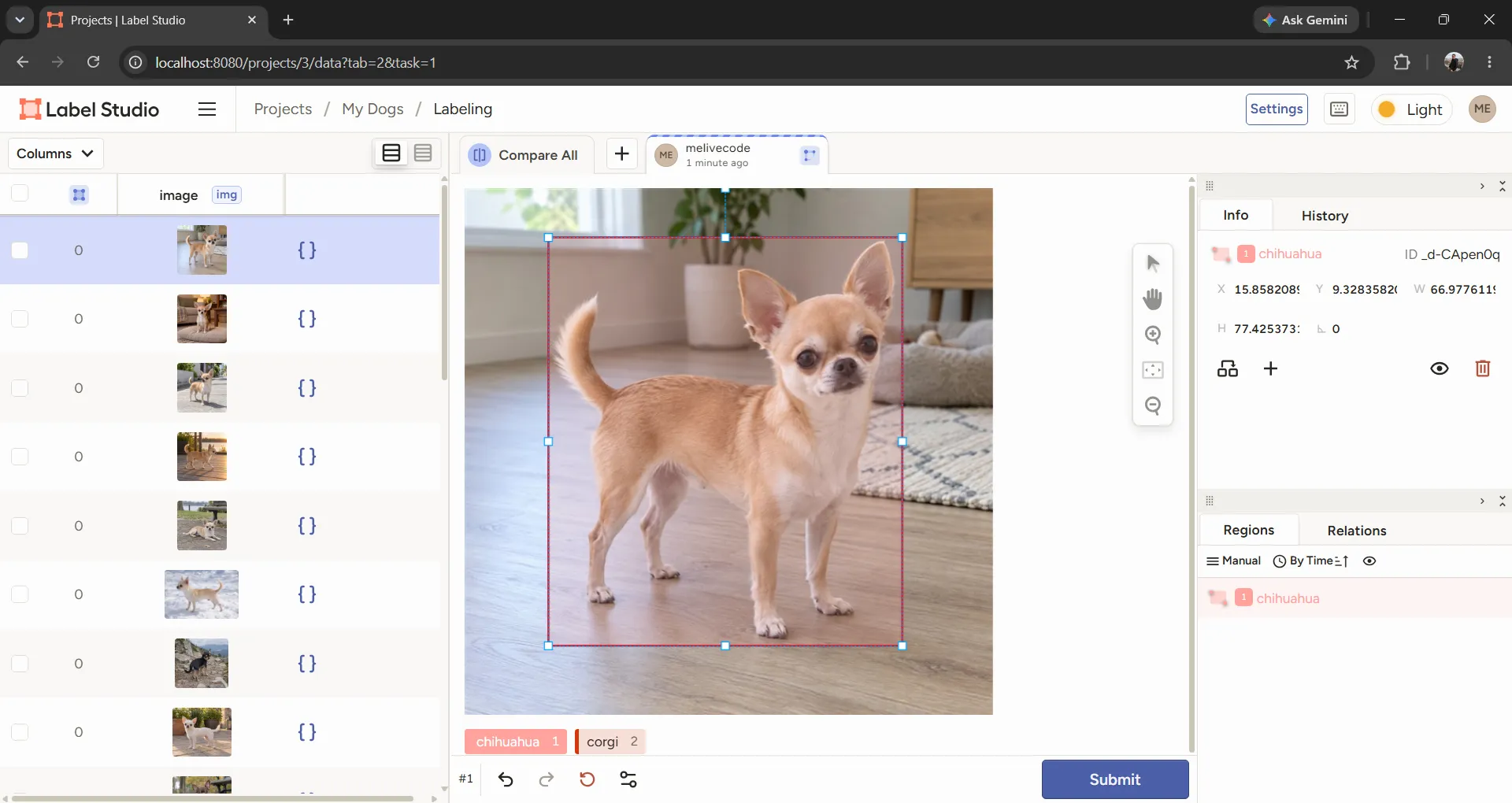1512x803 pixels.
Task: Open project Settings
Action: coord(1277,109)
